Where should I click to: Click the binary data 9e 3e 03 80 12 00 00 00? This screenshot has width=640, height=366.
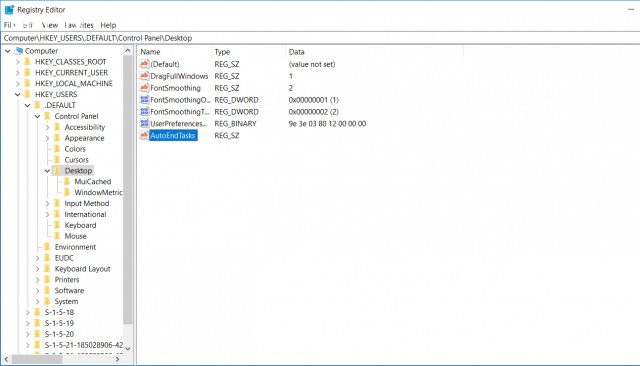tap(327, 124)
